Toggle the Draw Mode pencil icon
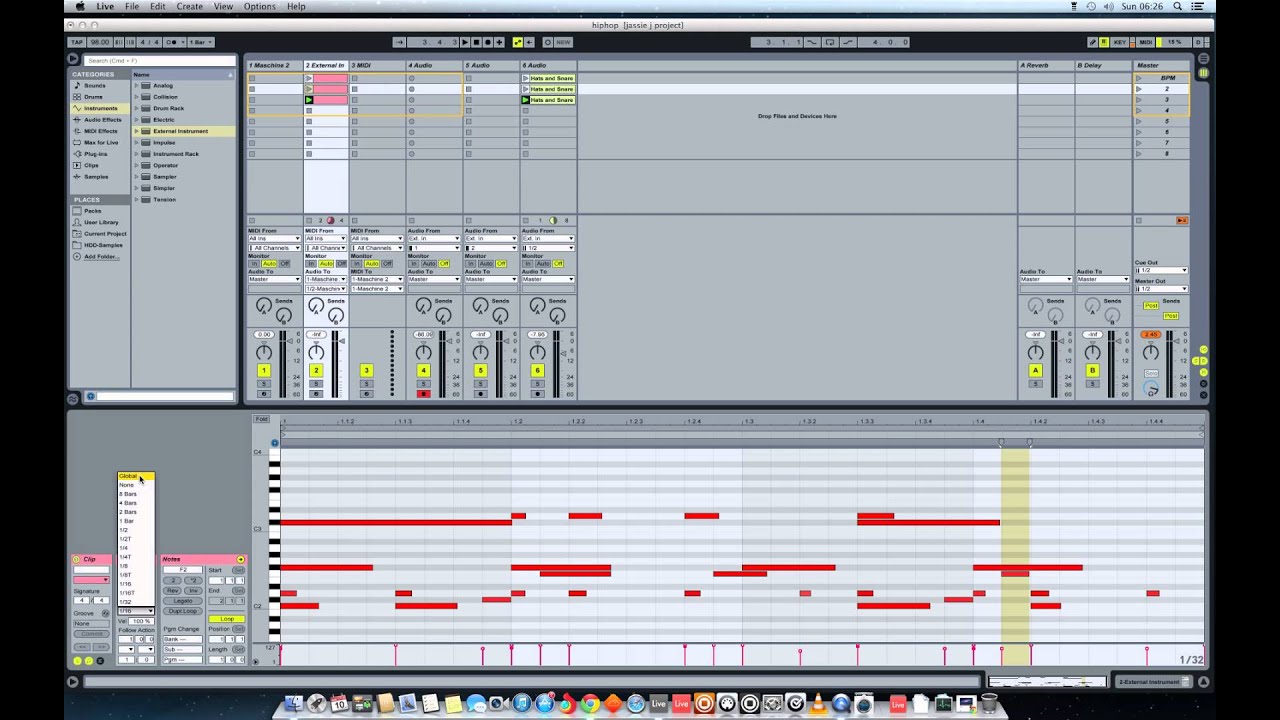 click(1093, 42)
